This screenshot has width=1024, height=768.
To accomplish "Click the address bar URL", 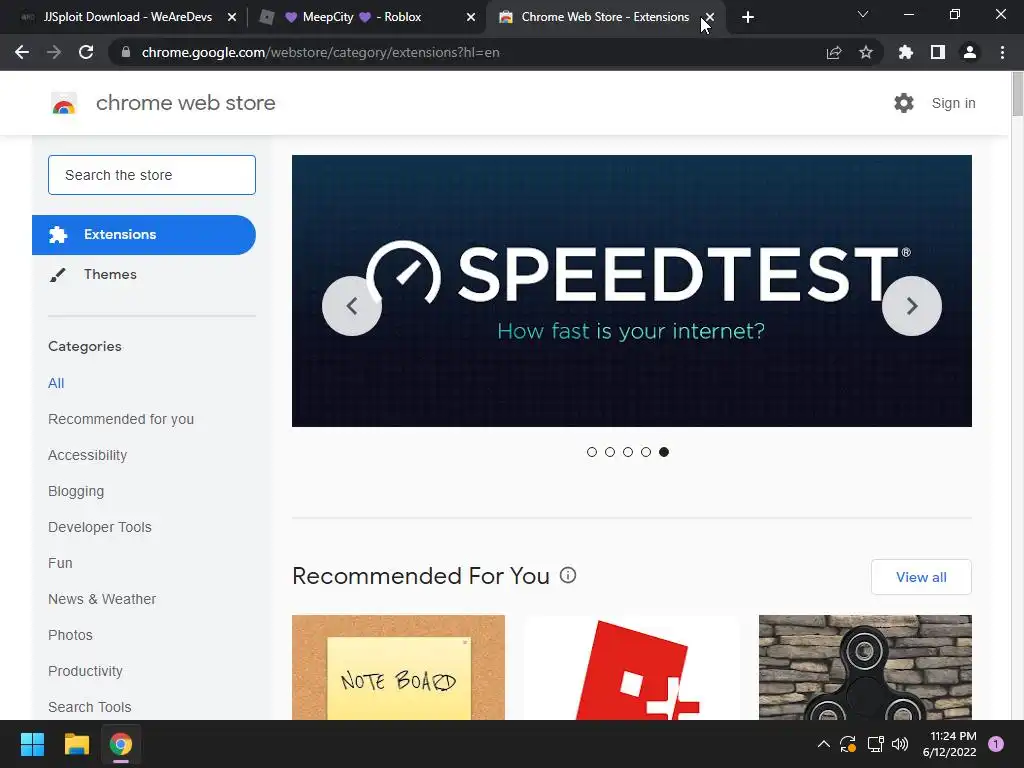I will point(321,52).
